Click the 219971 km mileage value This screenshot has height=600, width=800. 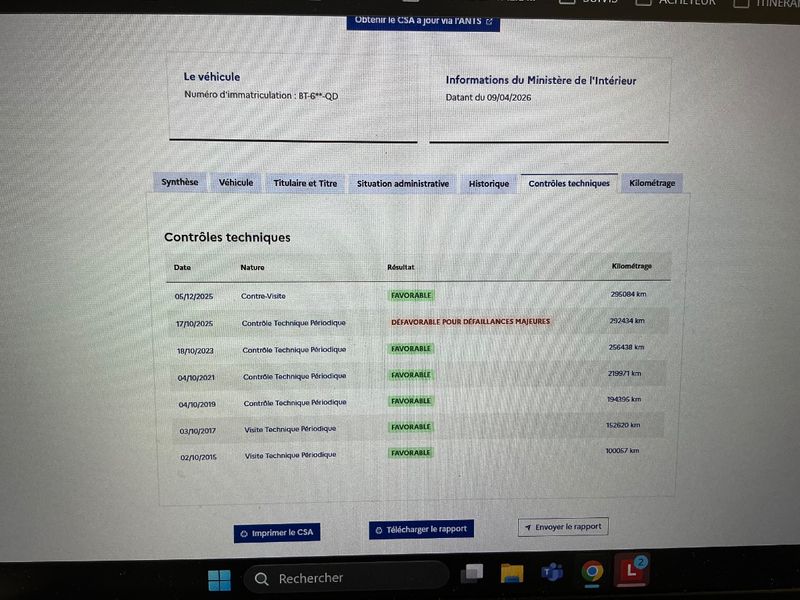click(624, 373)
